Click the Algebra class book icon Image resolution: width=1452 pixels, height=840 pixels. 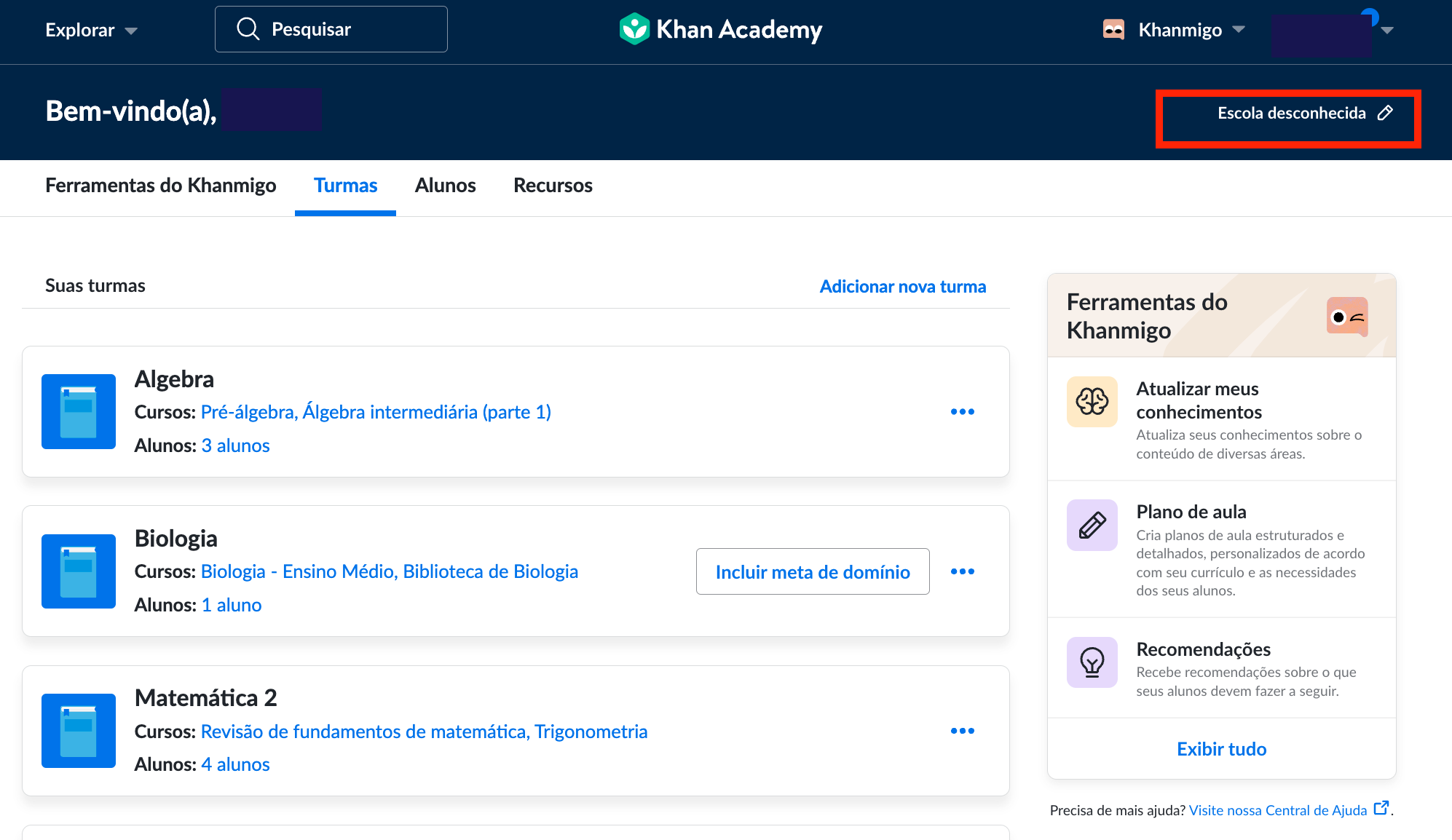(79, 411)
